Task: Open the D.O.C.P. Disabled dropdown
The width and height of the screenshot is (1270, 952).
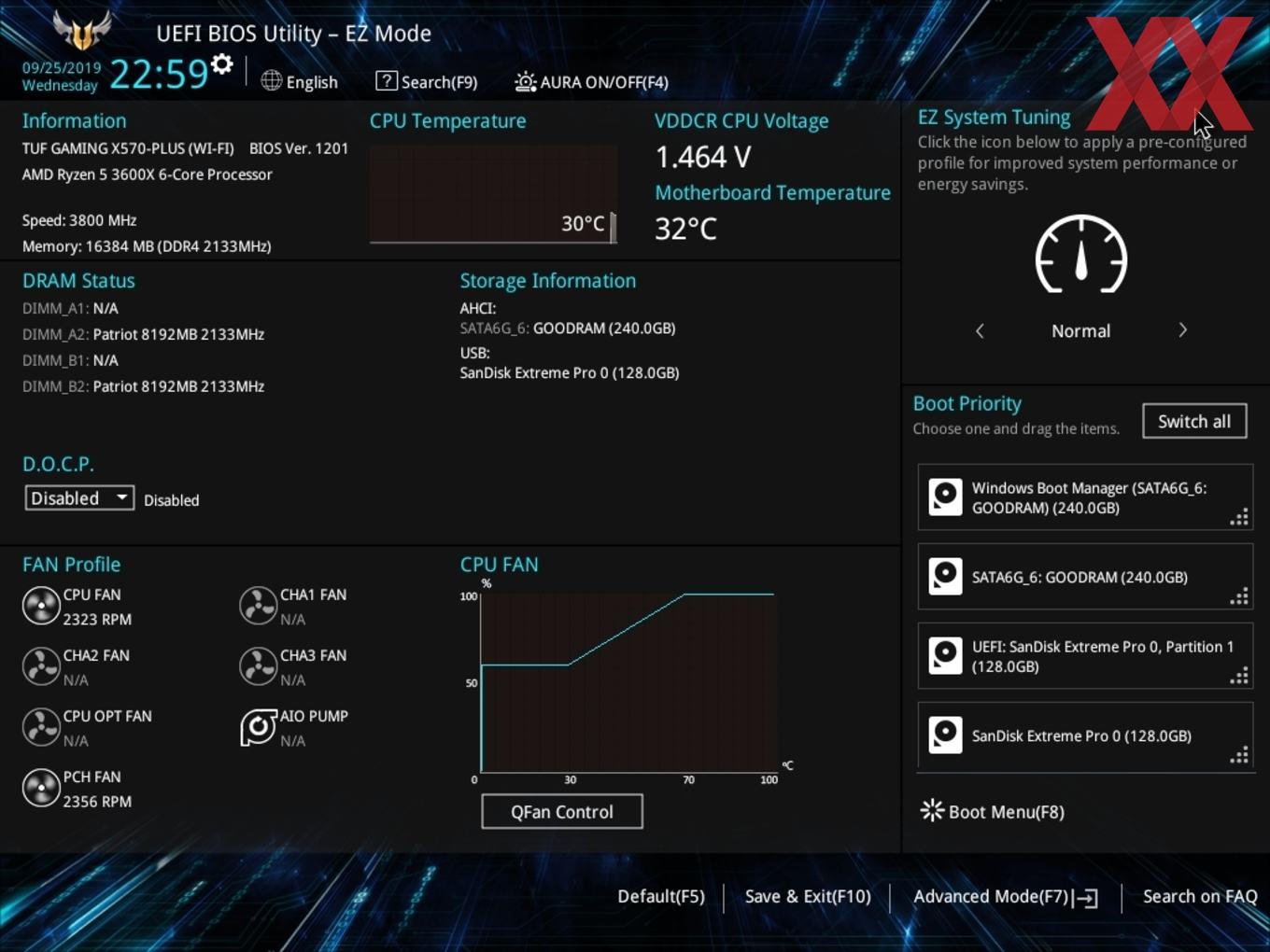Action: tap(79, 498)
